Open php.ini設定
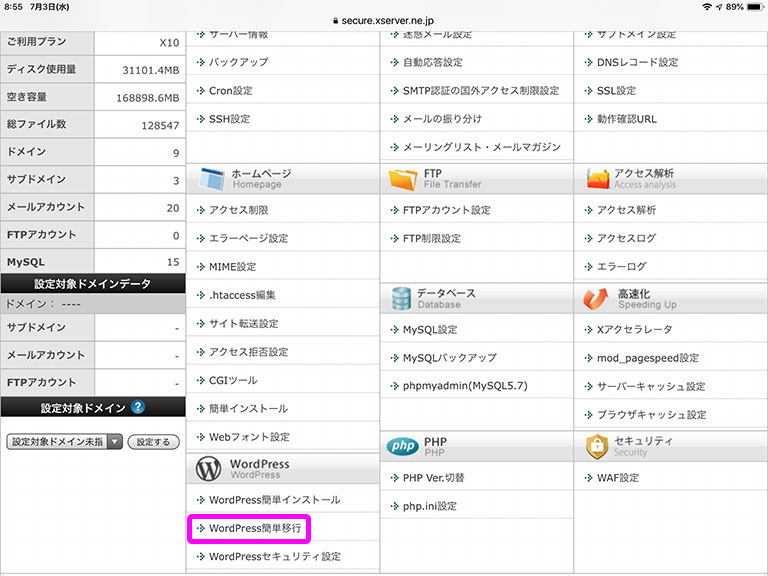 tap(430, 506)
